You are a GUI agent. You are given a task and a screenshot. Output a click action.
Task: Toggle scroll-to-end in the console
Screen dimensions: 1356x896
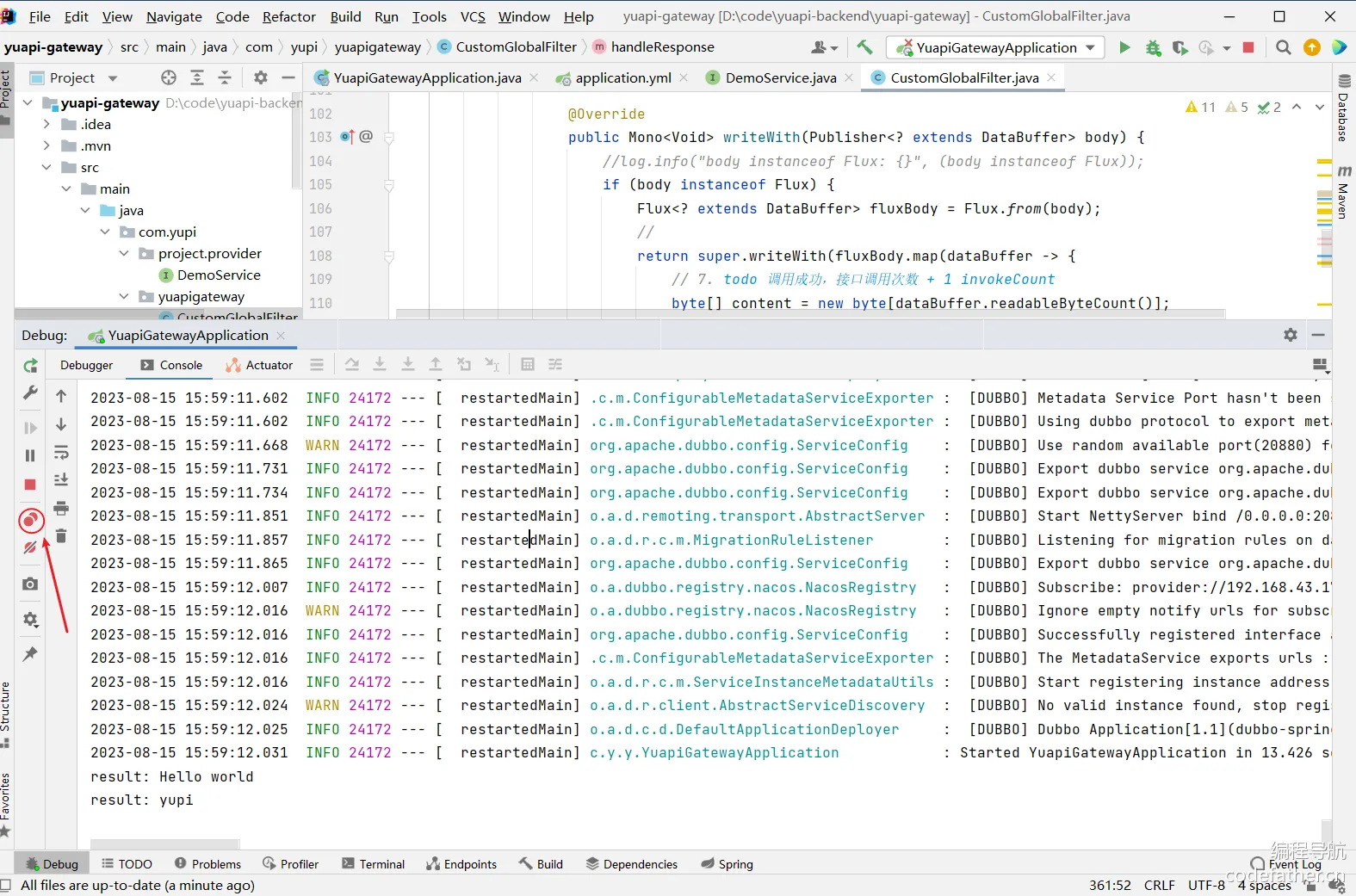coord(61,480)
